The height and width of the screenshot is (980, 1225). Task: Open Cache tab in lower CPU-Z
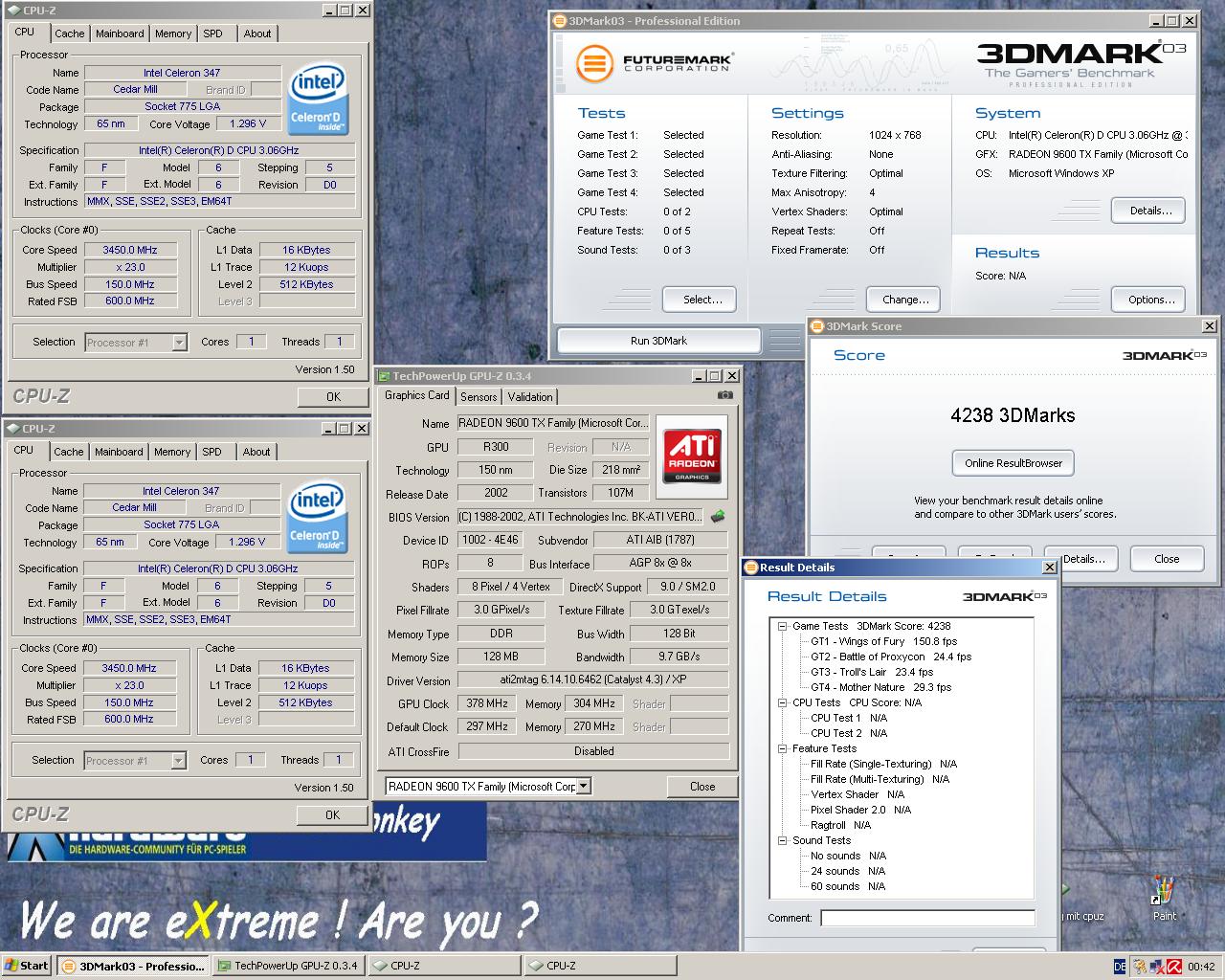coord(68,452)
